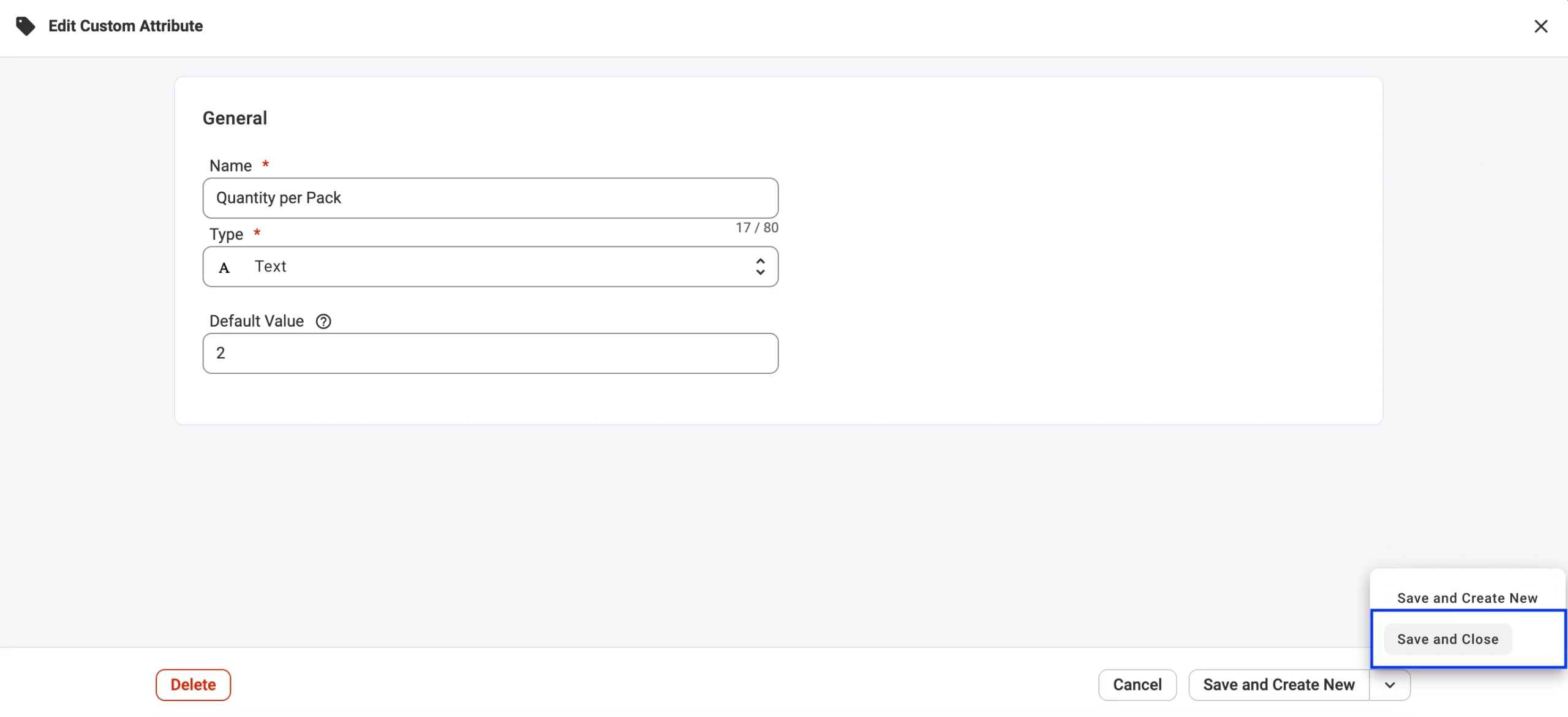1568x717 pixels.
Task: Click the Type field label
Action: 226,234
